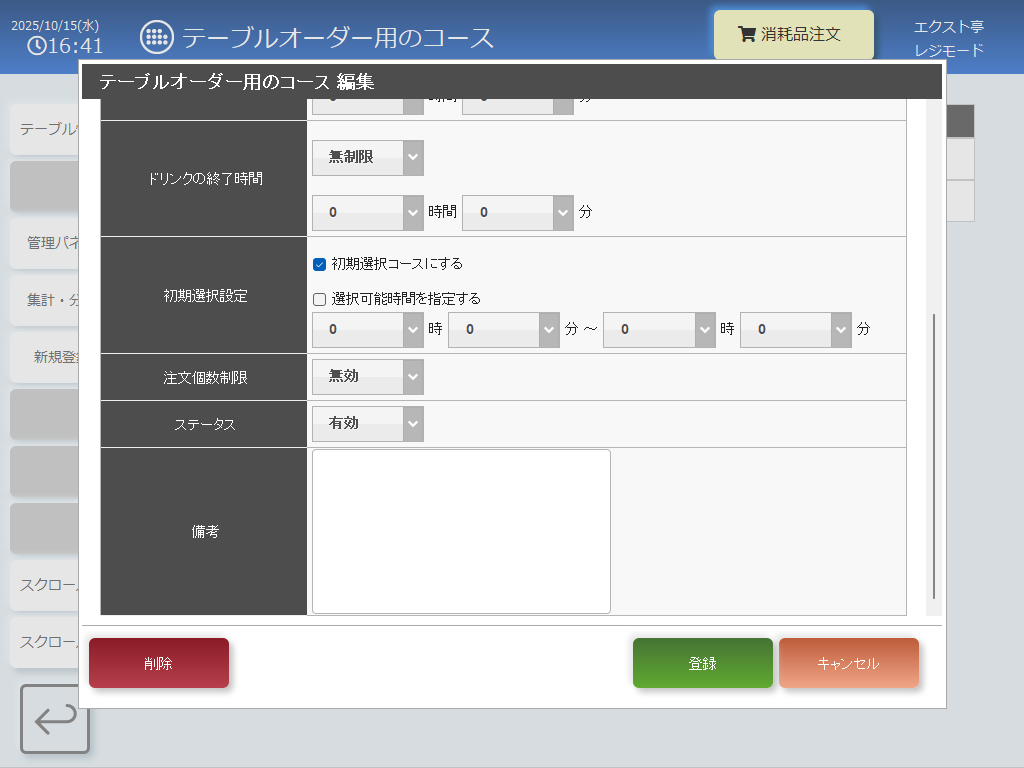Click the clock icon beside 16:41
The width and height of the screenshot is (1024, 768).
(x=36, y=46)
